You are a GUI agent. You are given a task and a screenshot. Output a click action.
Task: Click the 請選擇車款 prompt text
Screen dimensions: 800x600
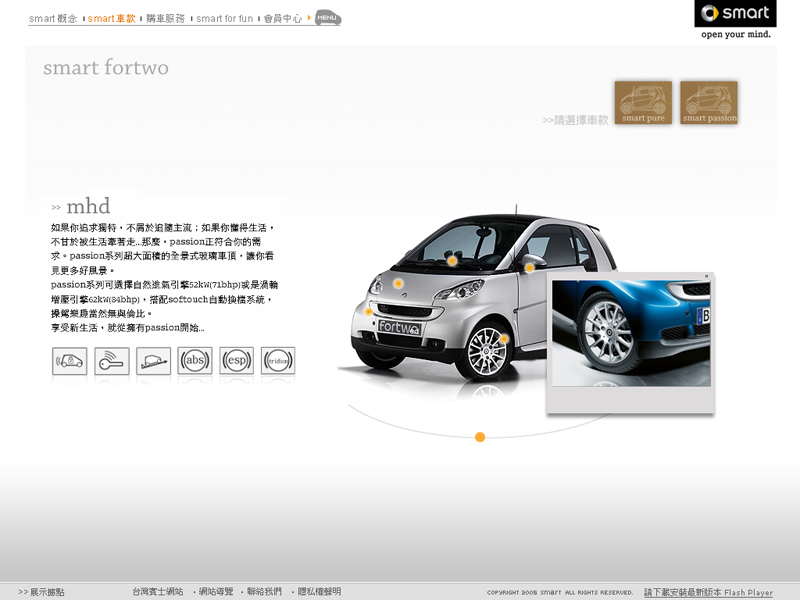pyautogui.click(x=576, y=120)
